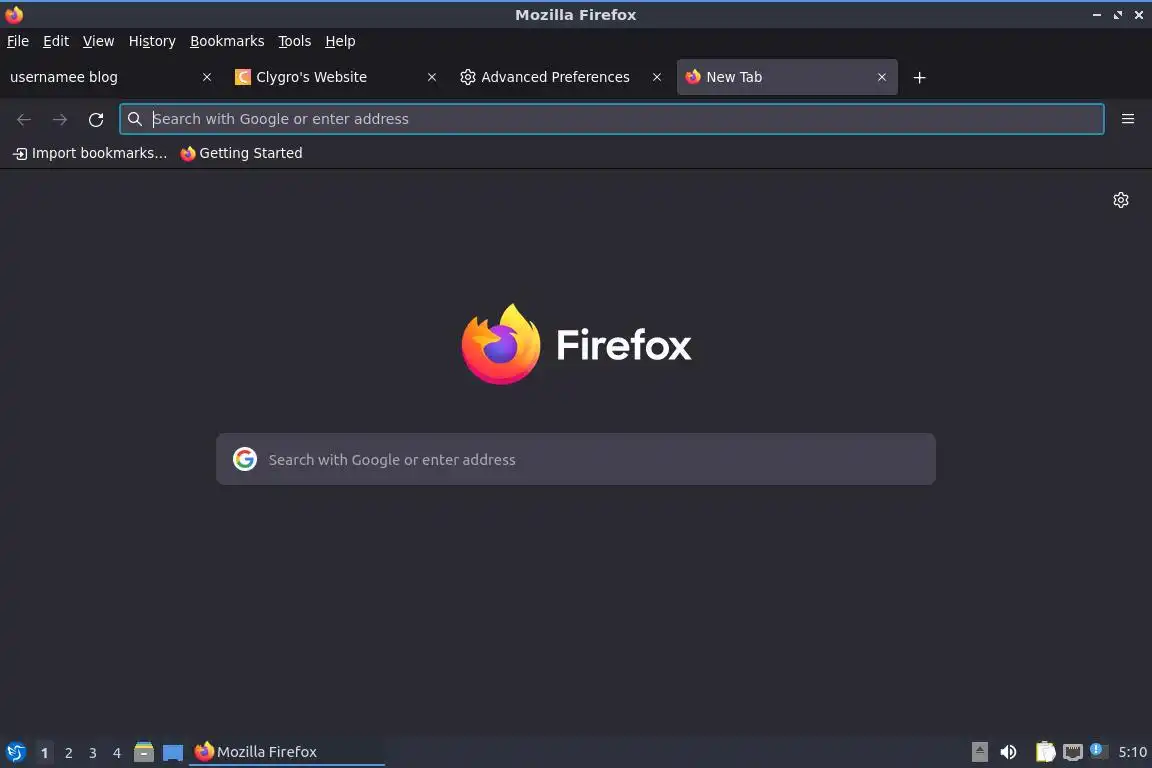Open the Help menu
Screen dimensions: 1152x768
[x=340, y=41]
